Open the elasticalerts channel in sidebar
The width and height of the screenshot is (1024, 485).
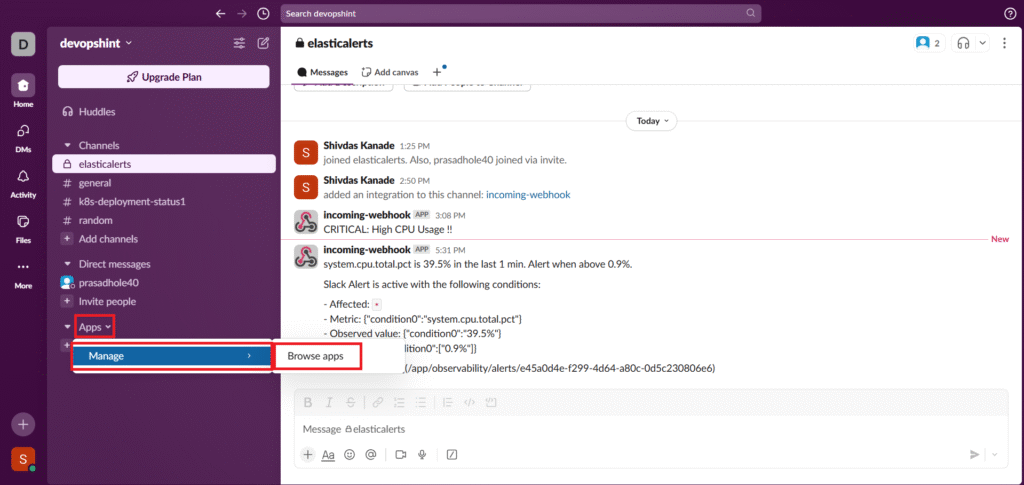(164, 164)
